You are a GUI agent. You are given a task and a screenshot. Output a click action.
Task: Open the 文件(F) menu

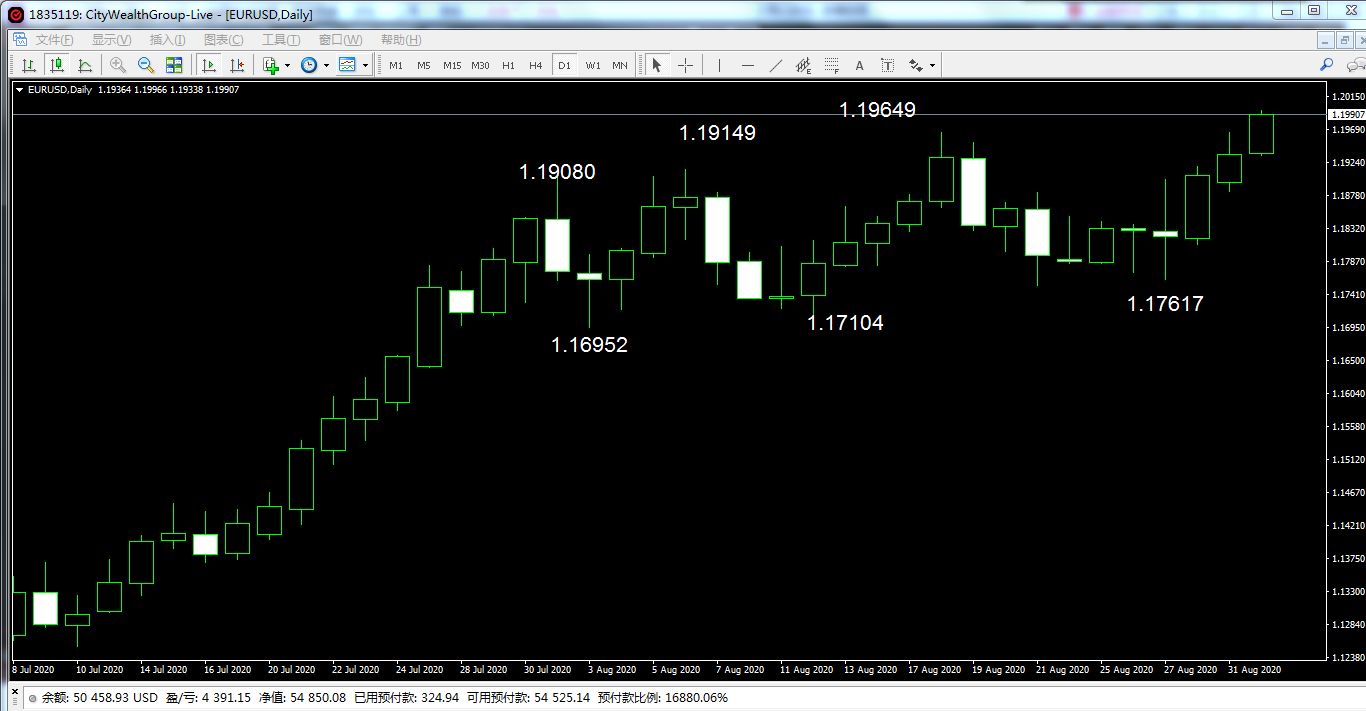(55, 40)
